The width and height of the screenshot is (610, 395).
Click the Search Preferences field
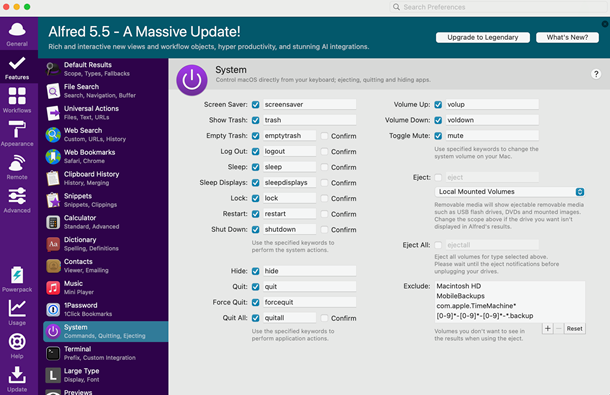tap(499, 7)
